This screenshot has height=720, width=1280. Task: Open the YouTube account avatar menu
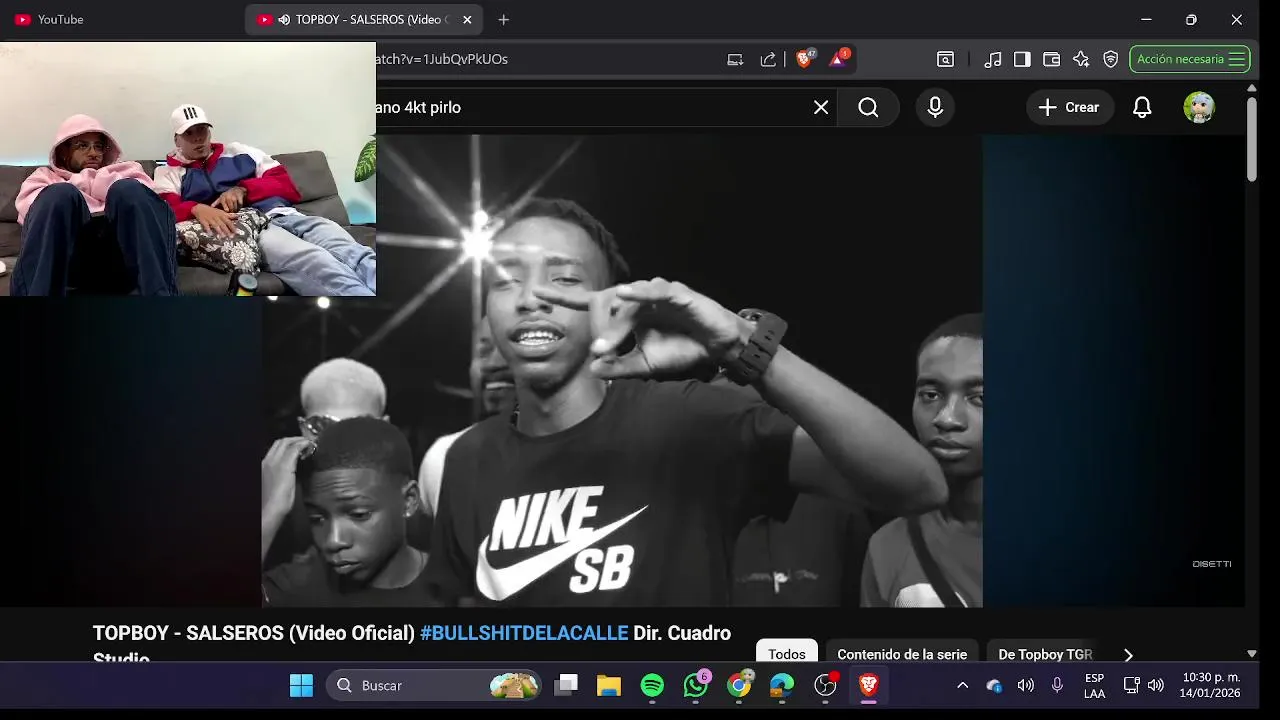tap(1199, 107)
